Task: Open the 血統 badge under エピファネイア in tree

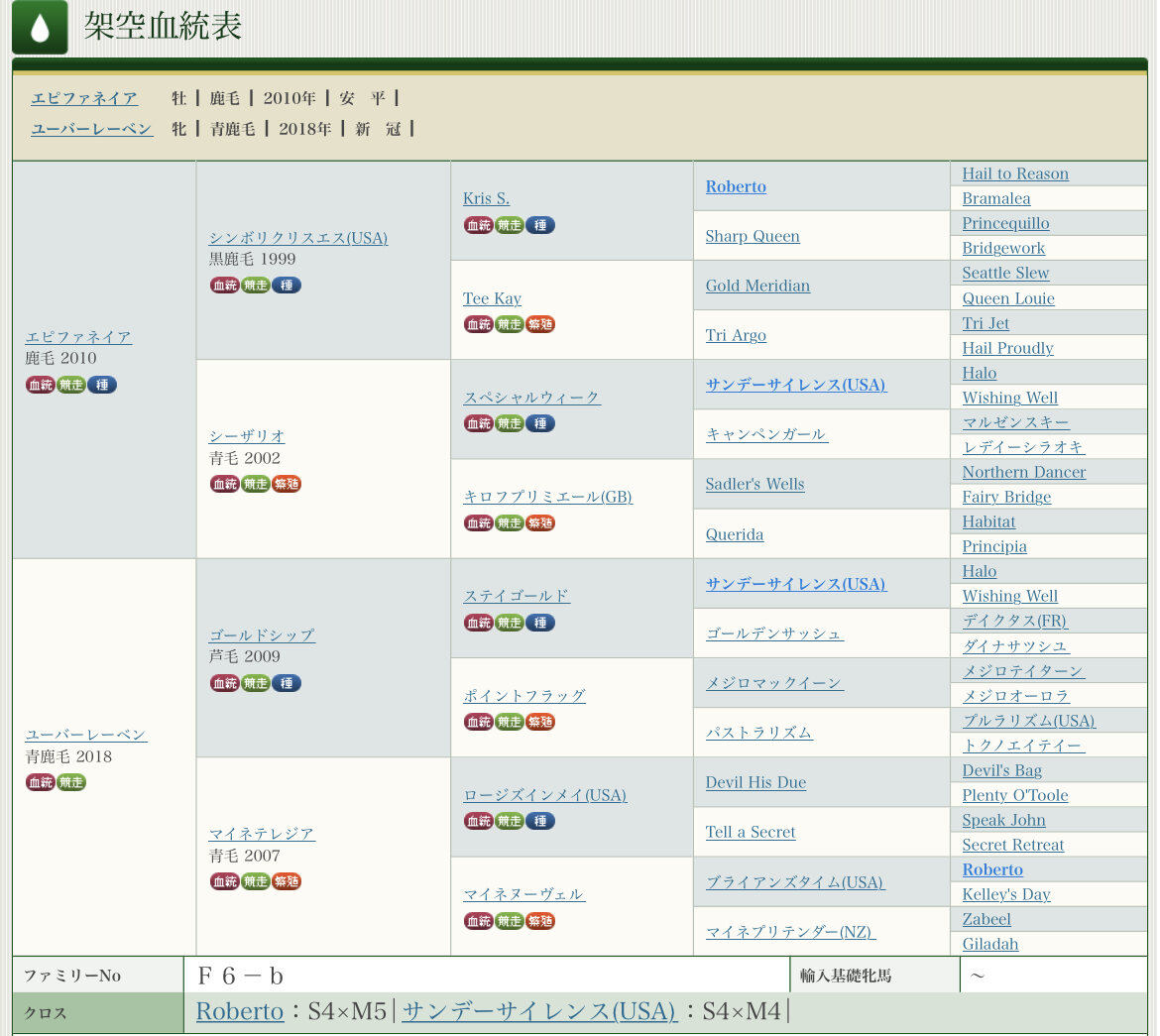Action: (x=41, y=385)
